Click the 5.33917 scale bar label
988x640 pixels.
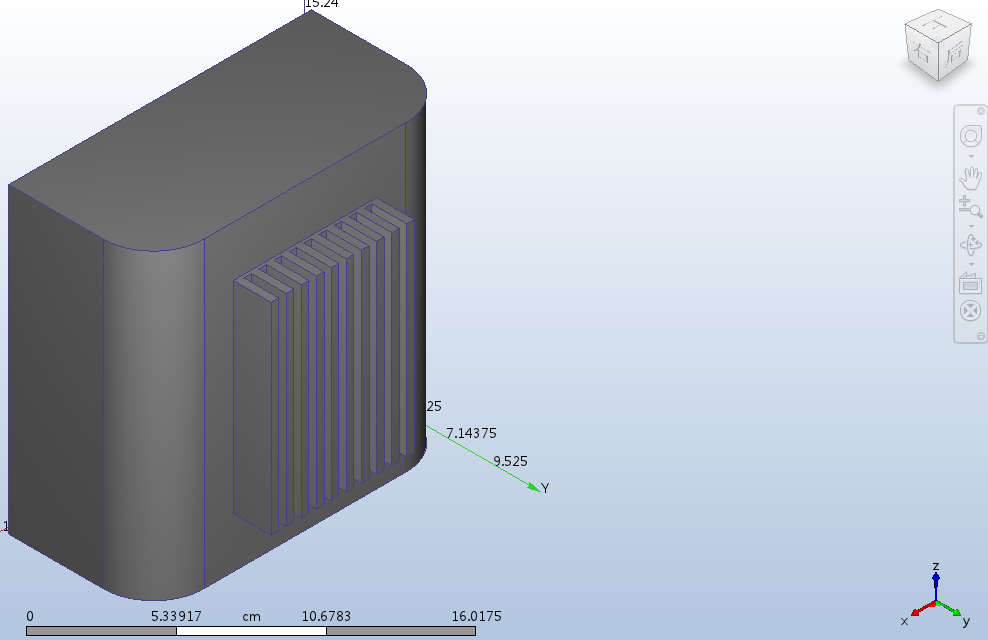tap(176, 616)
